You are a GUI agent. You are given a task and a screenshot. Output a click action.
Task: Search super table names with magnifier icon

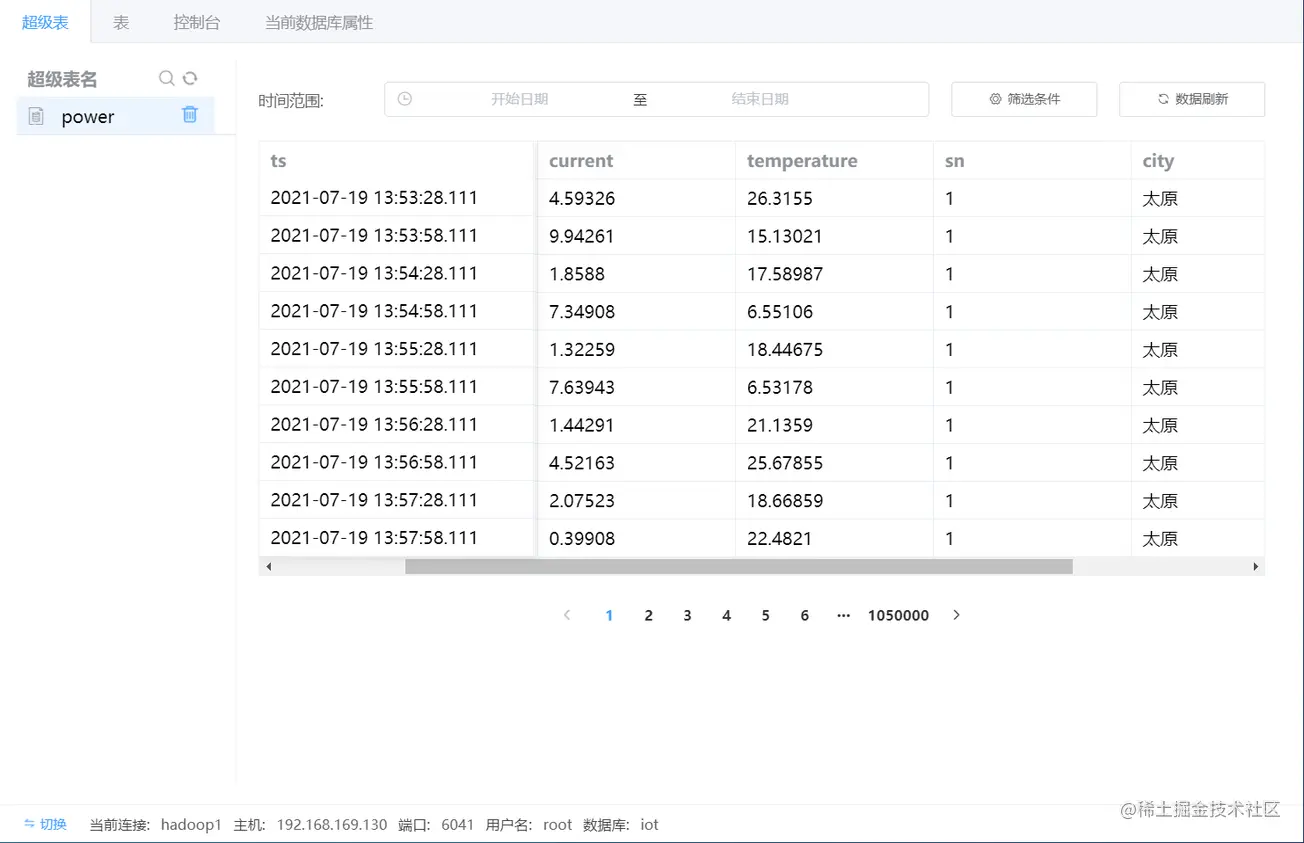[167, 78]
